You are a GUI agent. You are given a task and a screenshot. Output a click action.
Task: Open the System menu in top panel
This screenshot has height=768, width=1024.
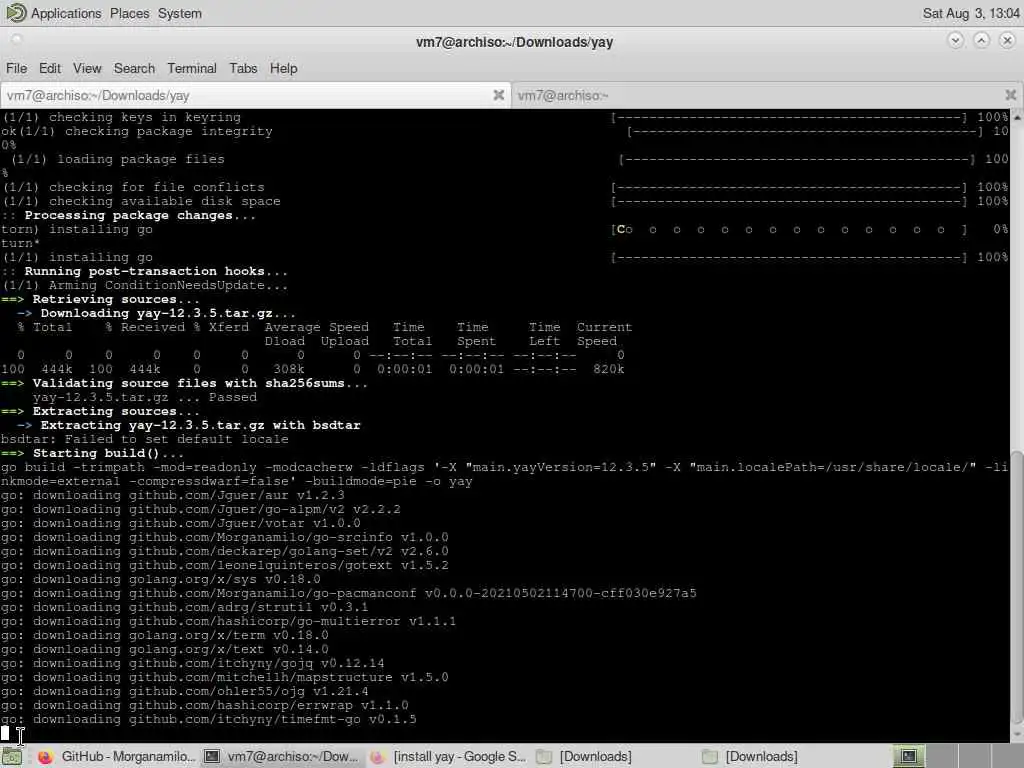180,13
